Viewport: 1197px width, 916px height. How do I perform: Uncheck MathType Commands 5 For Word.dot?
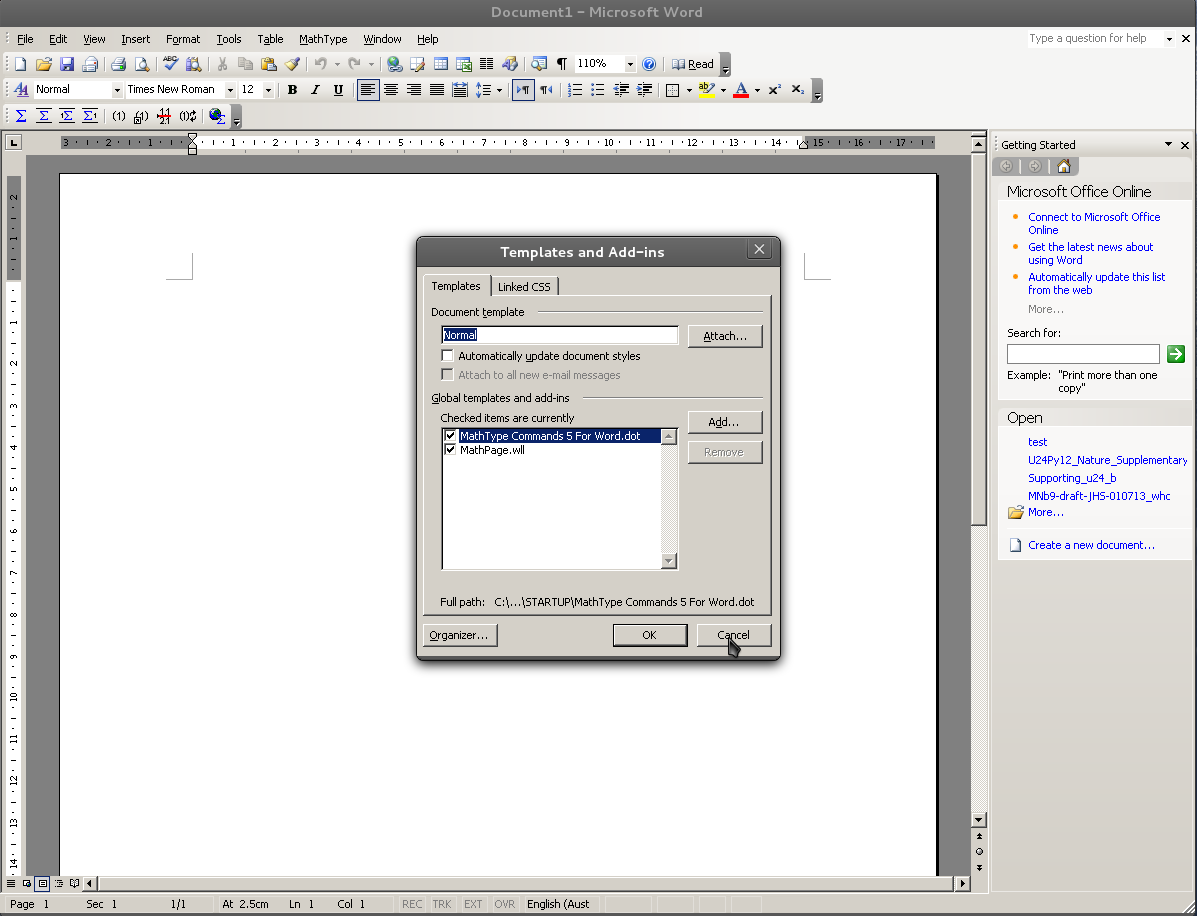click(x=450, y=435)
